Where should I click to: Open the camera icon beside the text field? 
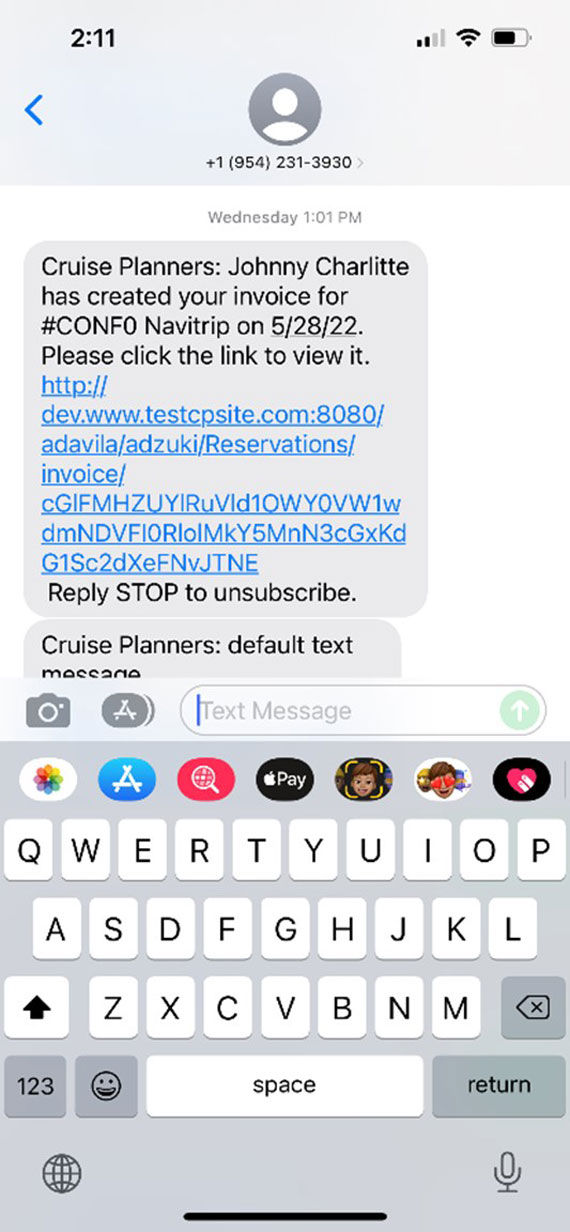48,712
